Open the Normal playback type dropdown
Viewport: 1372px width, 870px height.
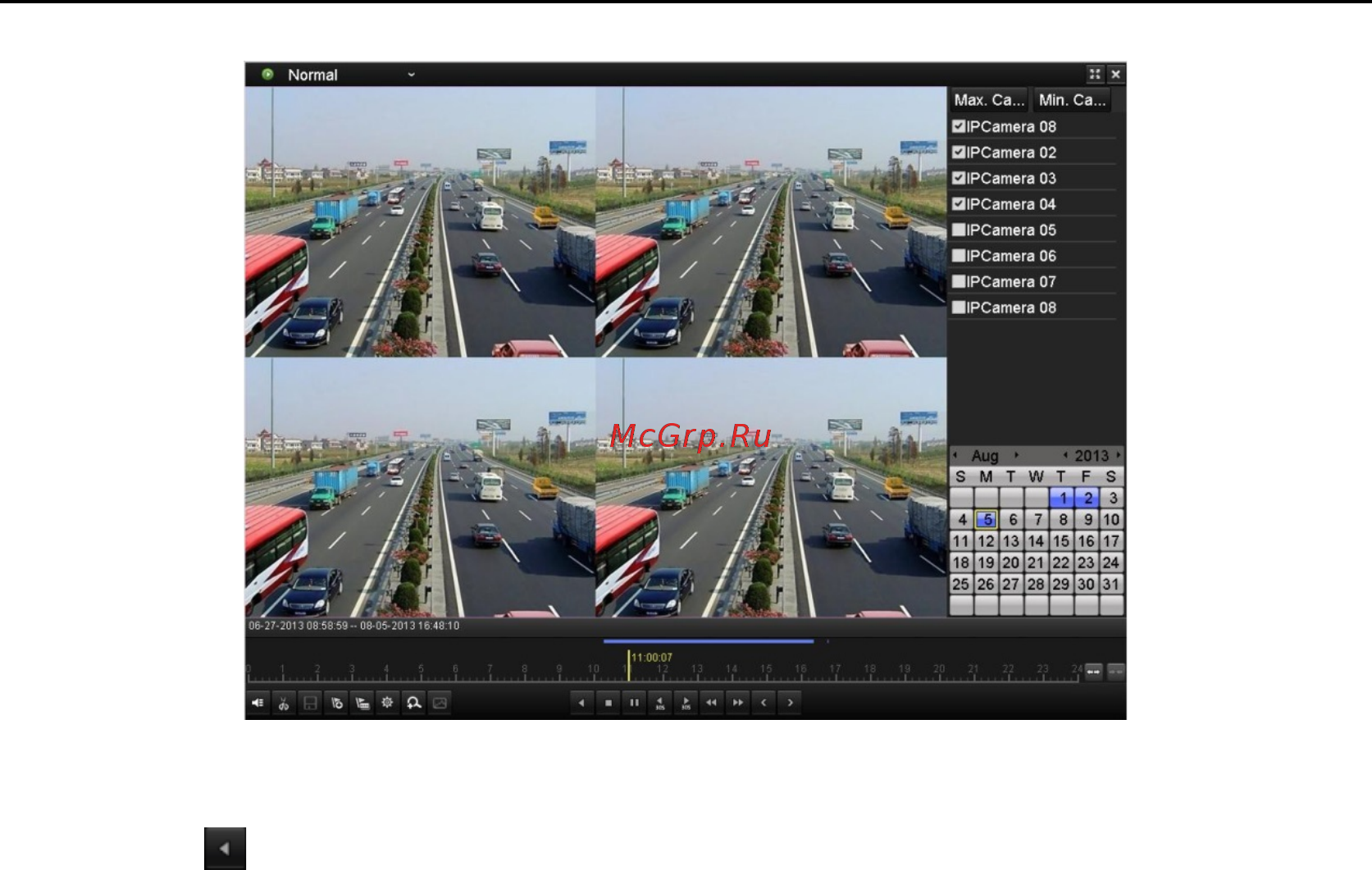coord(351,75)
